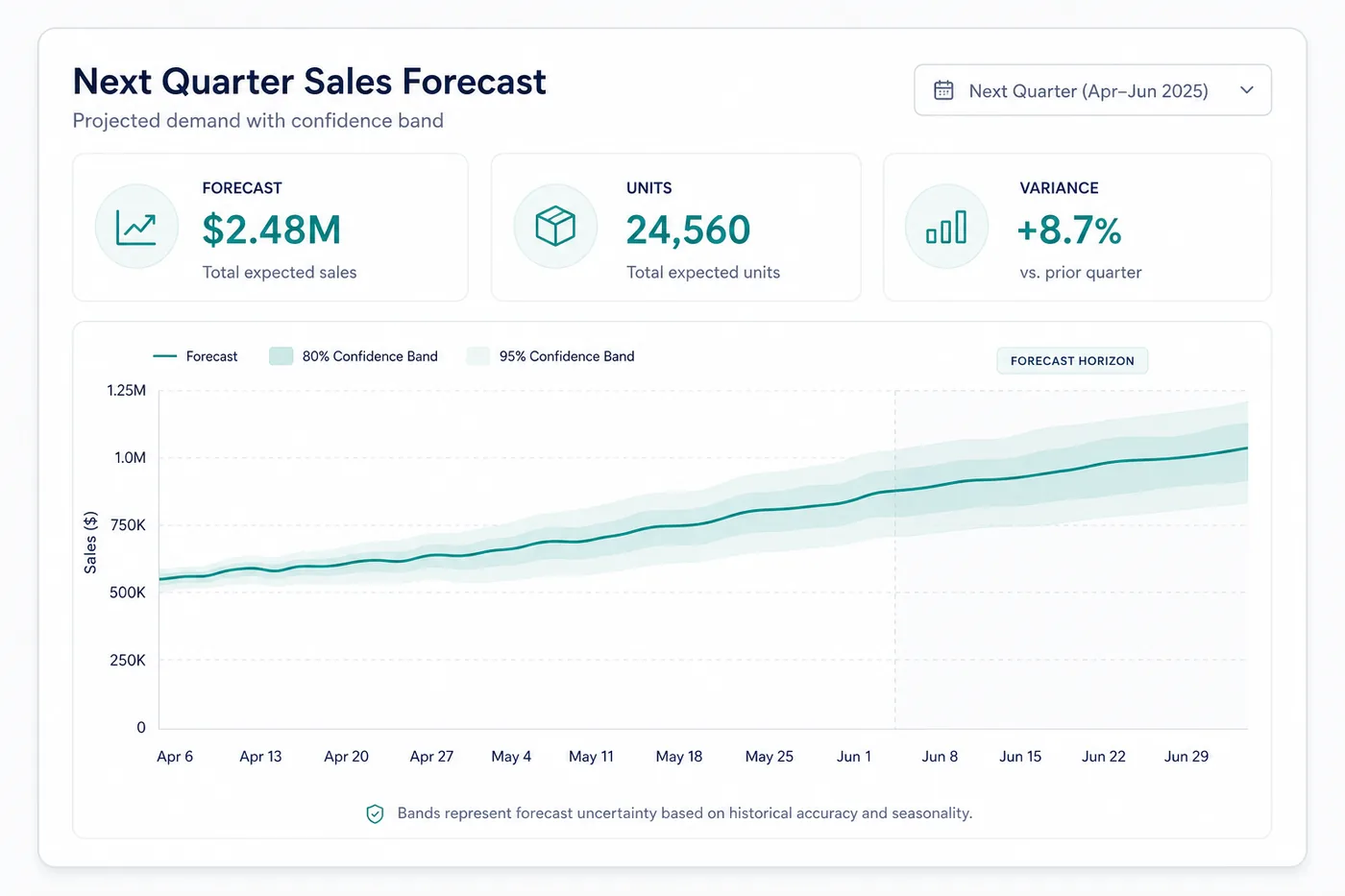Expand the date selector chevron arrow
1345x896 pixels.
(1247, 90)
